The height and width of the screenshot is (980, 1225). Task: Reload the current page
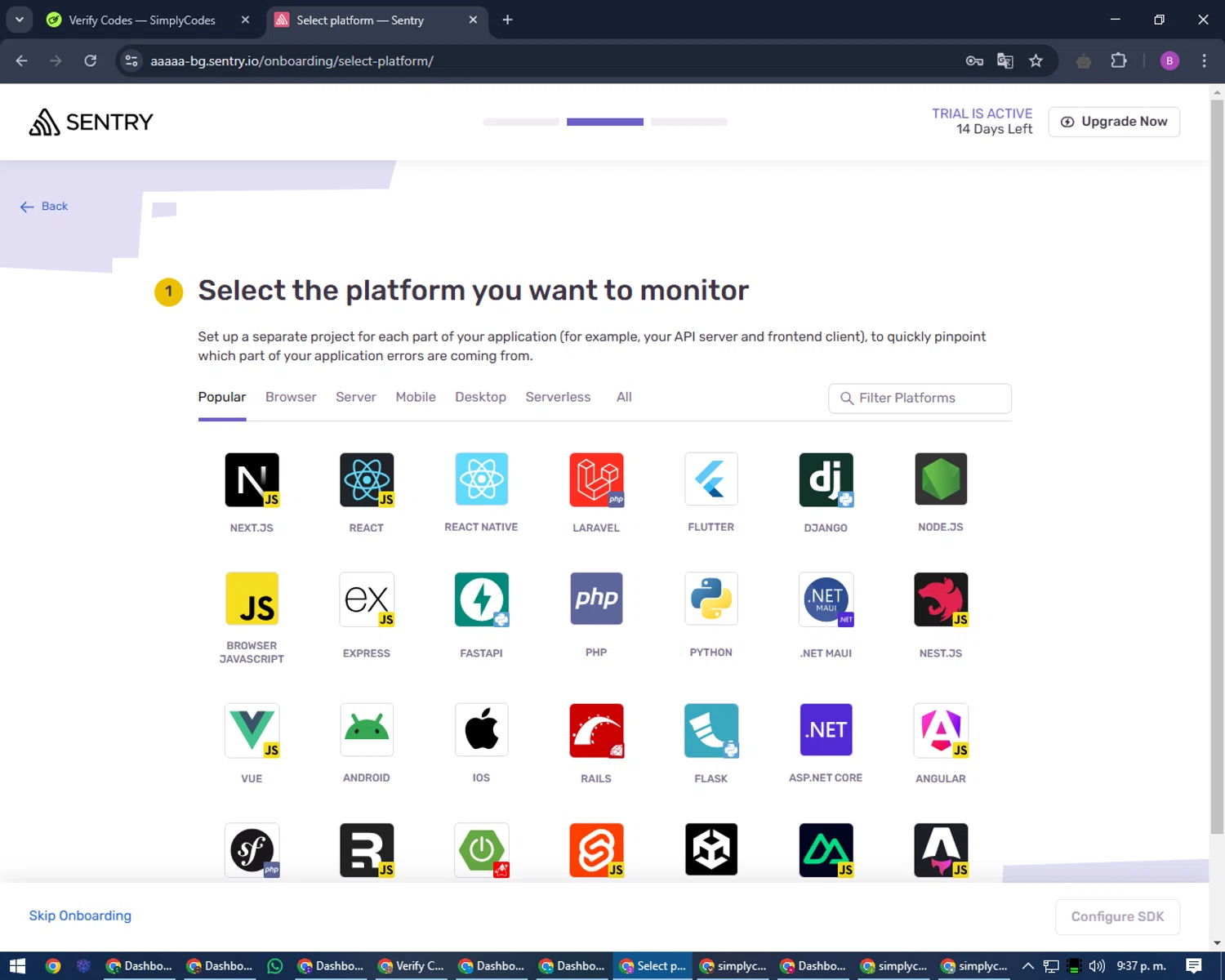91,60
